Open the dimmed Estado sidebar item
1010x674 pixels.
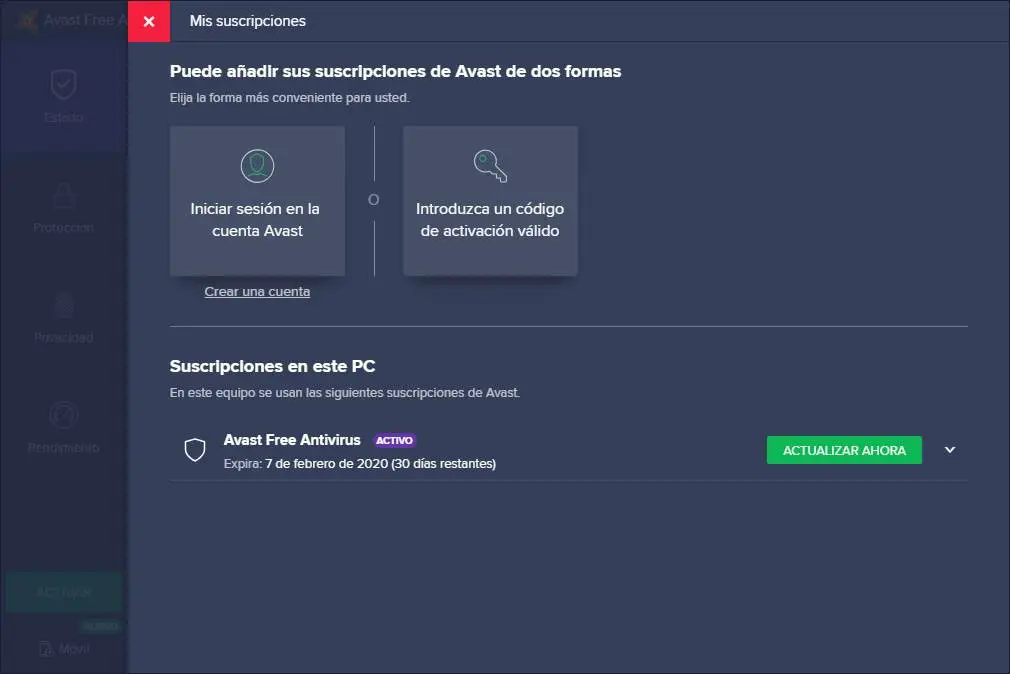click(x=64, y=97)
